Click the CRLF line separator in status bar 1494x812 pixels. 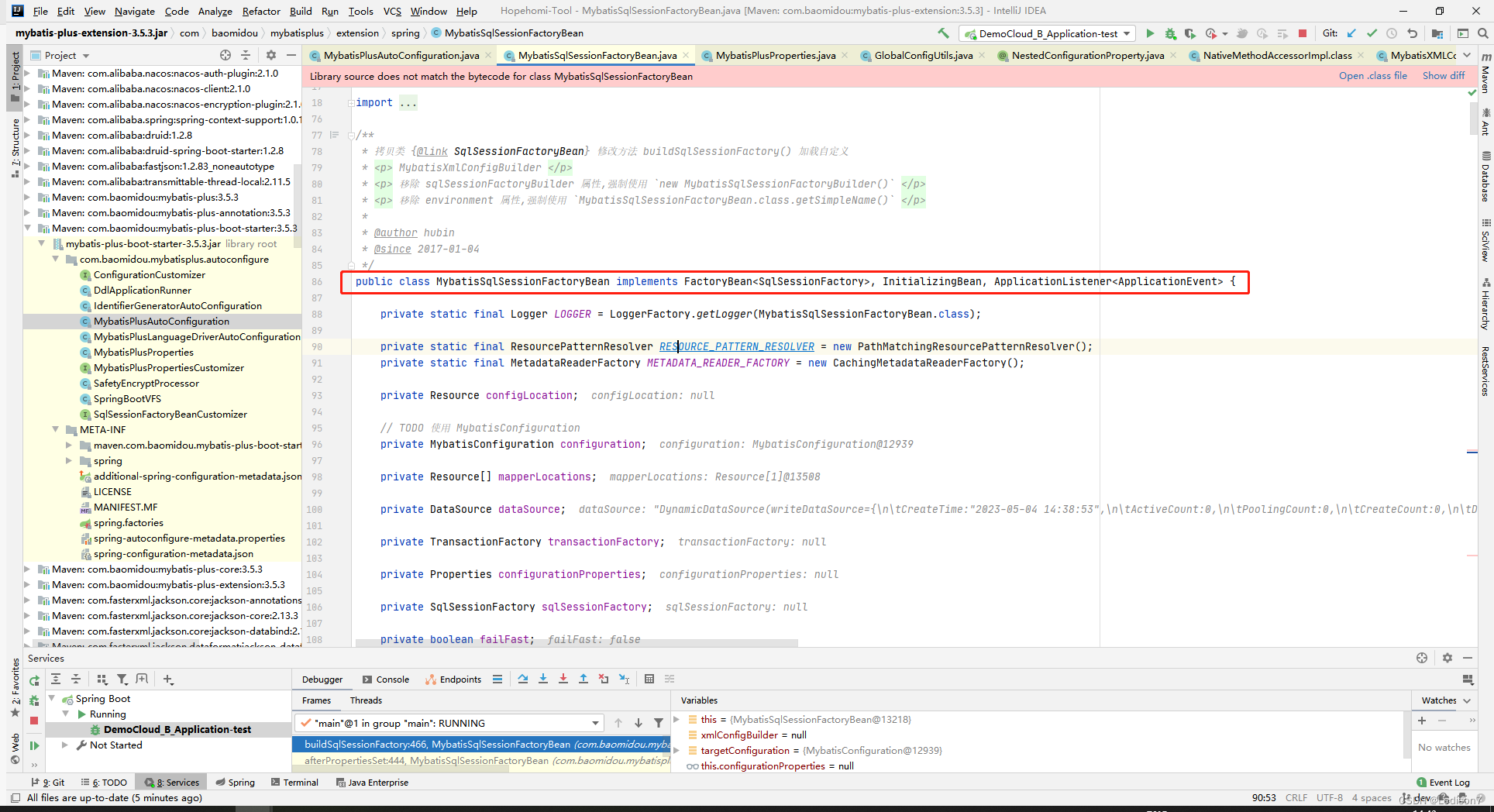[1296, 797]
